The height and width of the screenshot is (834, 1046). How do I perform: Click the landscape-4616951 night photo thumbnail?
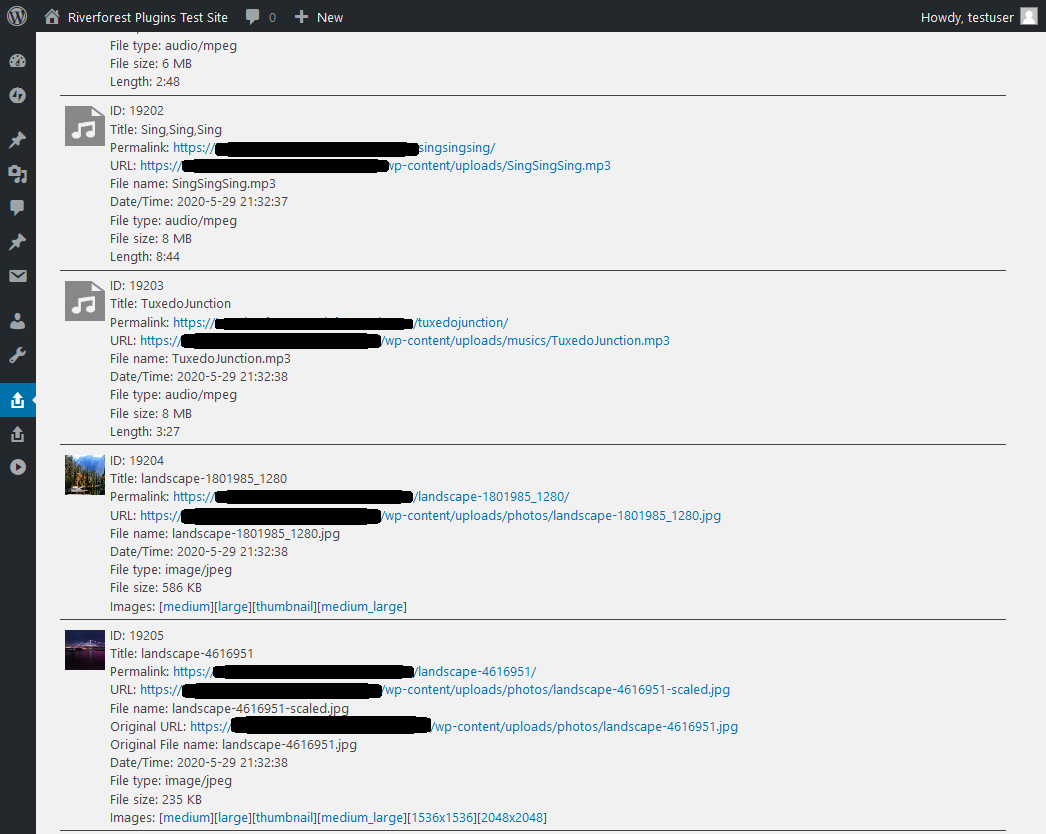pyautogui.click(x=85, y=650)
